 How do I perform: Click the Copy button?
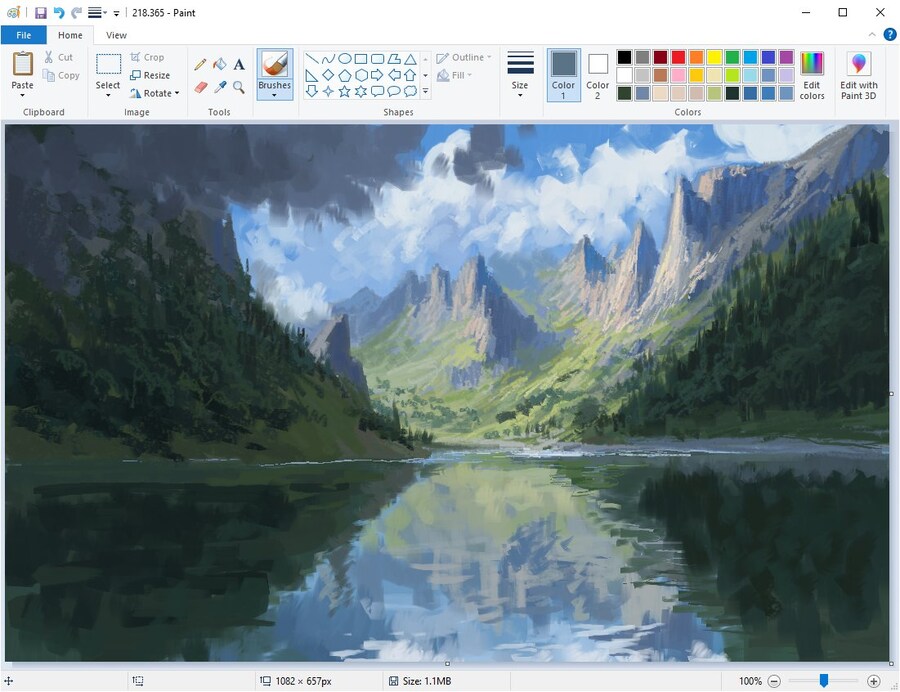coord(61,75)
